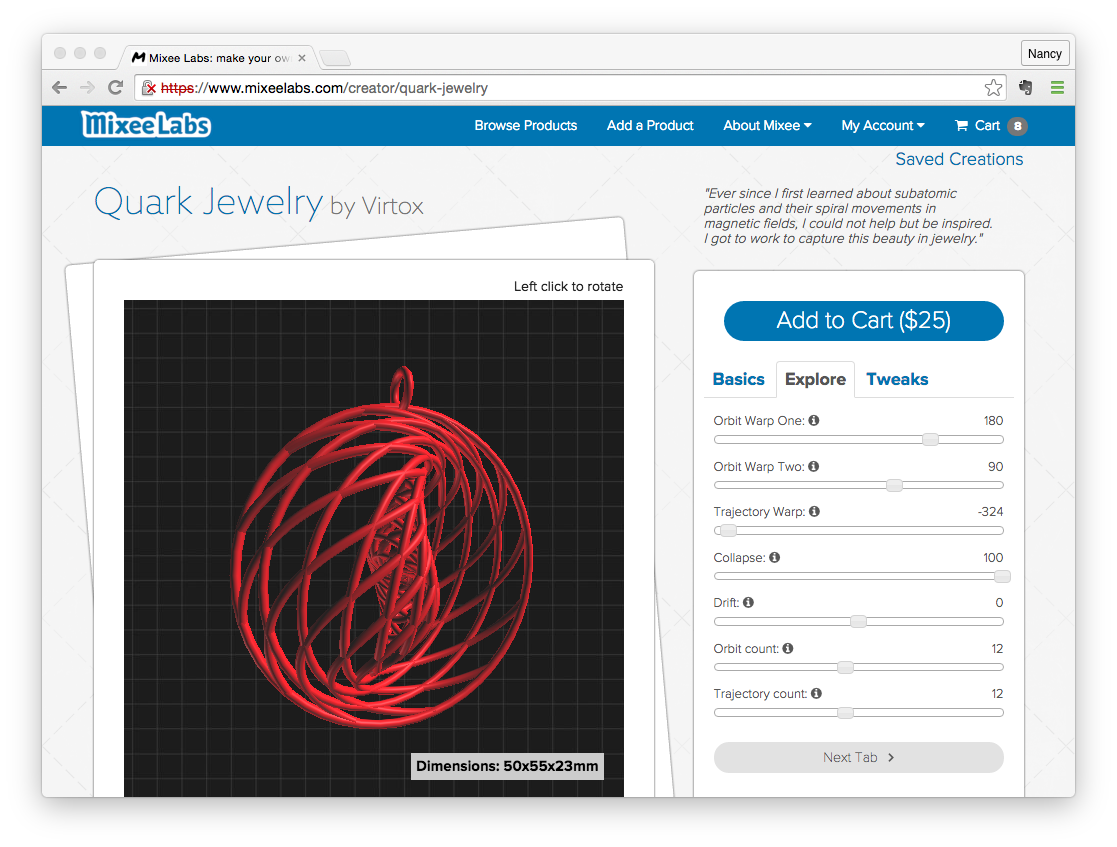Click the info icon beside Trajectory count
The width and height of the screenshot is (1117, 847).
coord(817,694)
